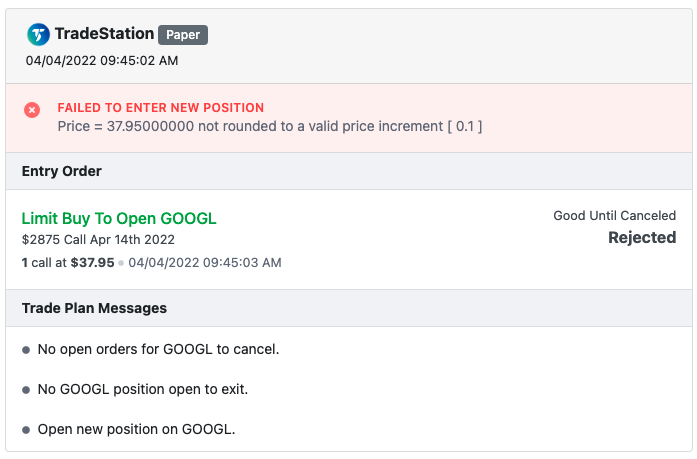The height and width of the screenshot is (459, 697).
Task: Select the Trade Plan Messages header
Action: [349, 308]
